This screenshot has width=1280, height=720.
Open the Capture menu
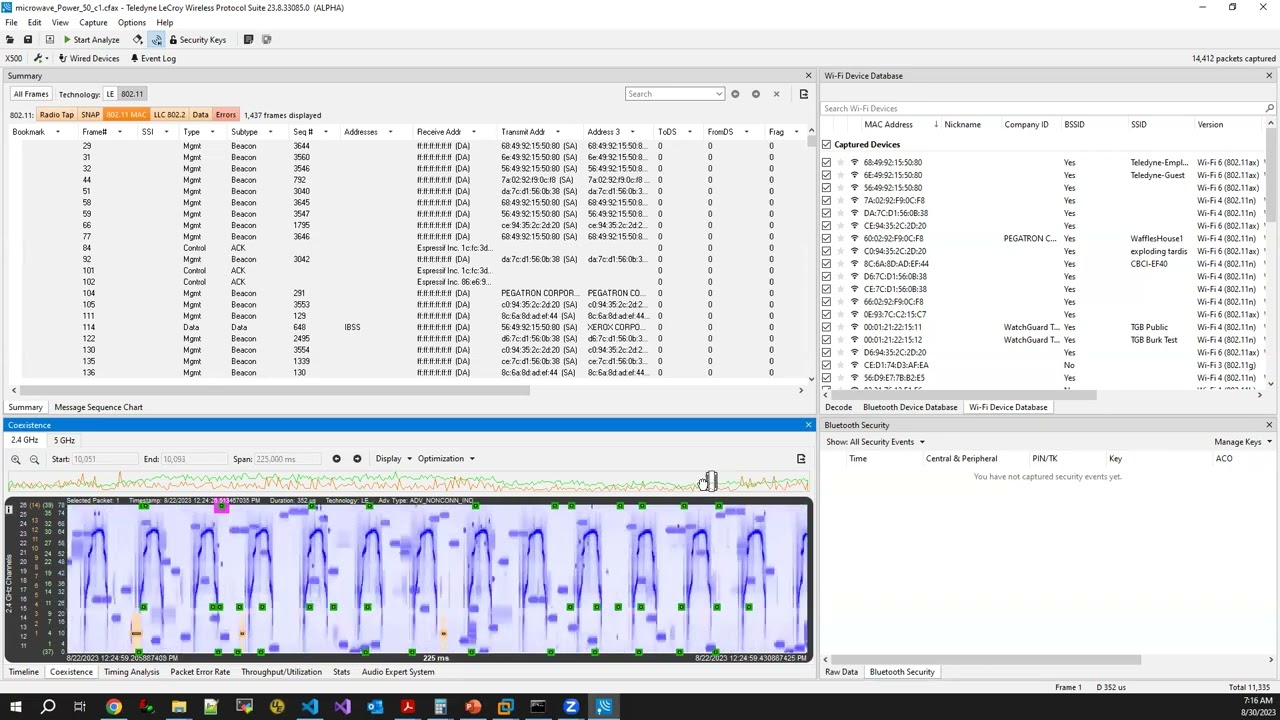(x=93, y=22)
